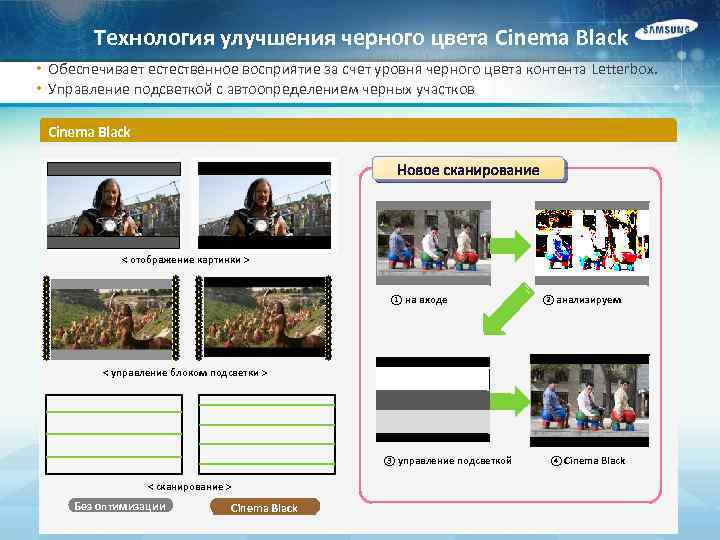Select the slide title about Cinema Black technology
Viewport: 720px width, 540px height.
coord(361,38)
